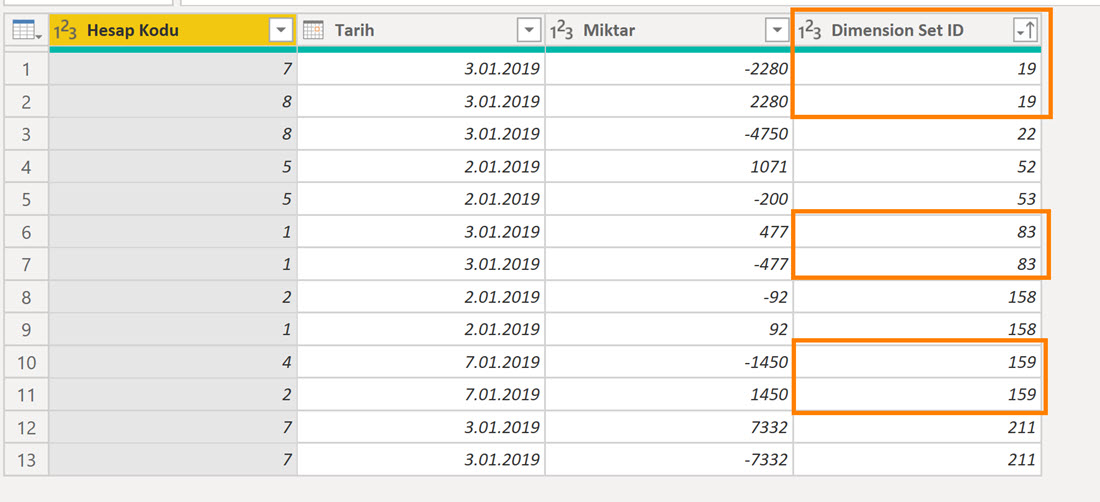The image size is (1100, 502).
Task: Click Miktar cell 1071
Action: coord(670,167)
